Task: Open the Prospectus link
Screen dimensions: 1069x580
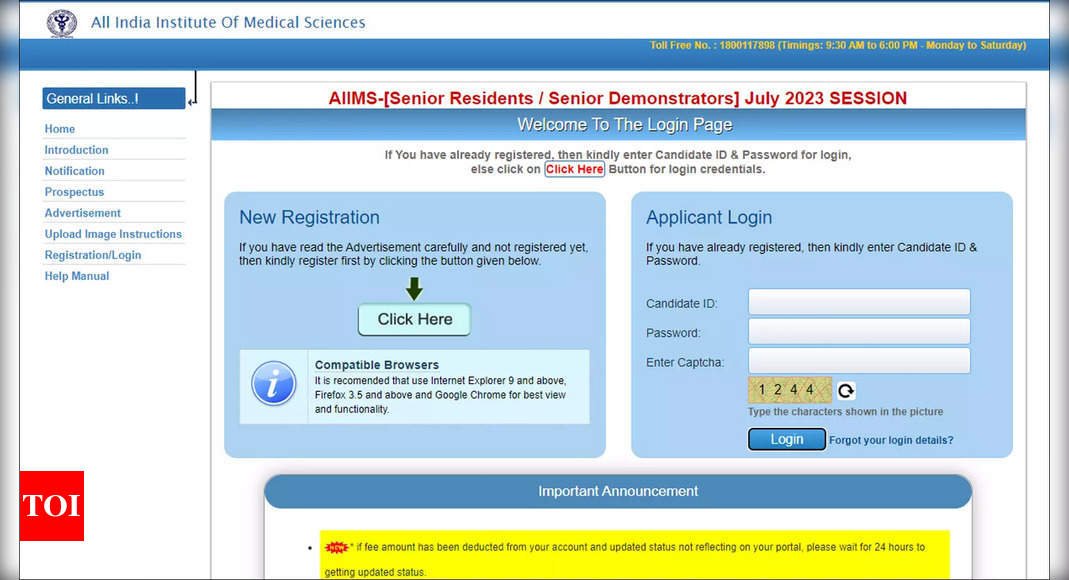Action: 74,192
